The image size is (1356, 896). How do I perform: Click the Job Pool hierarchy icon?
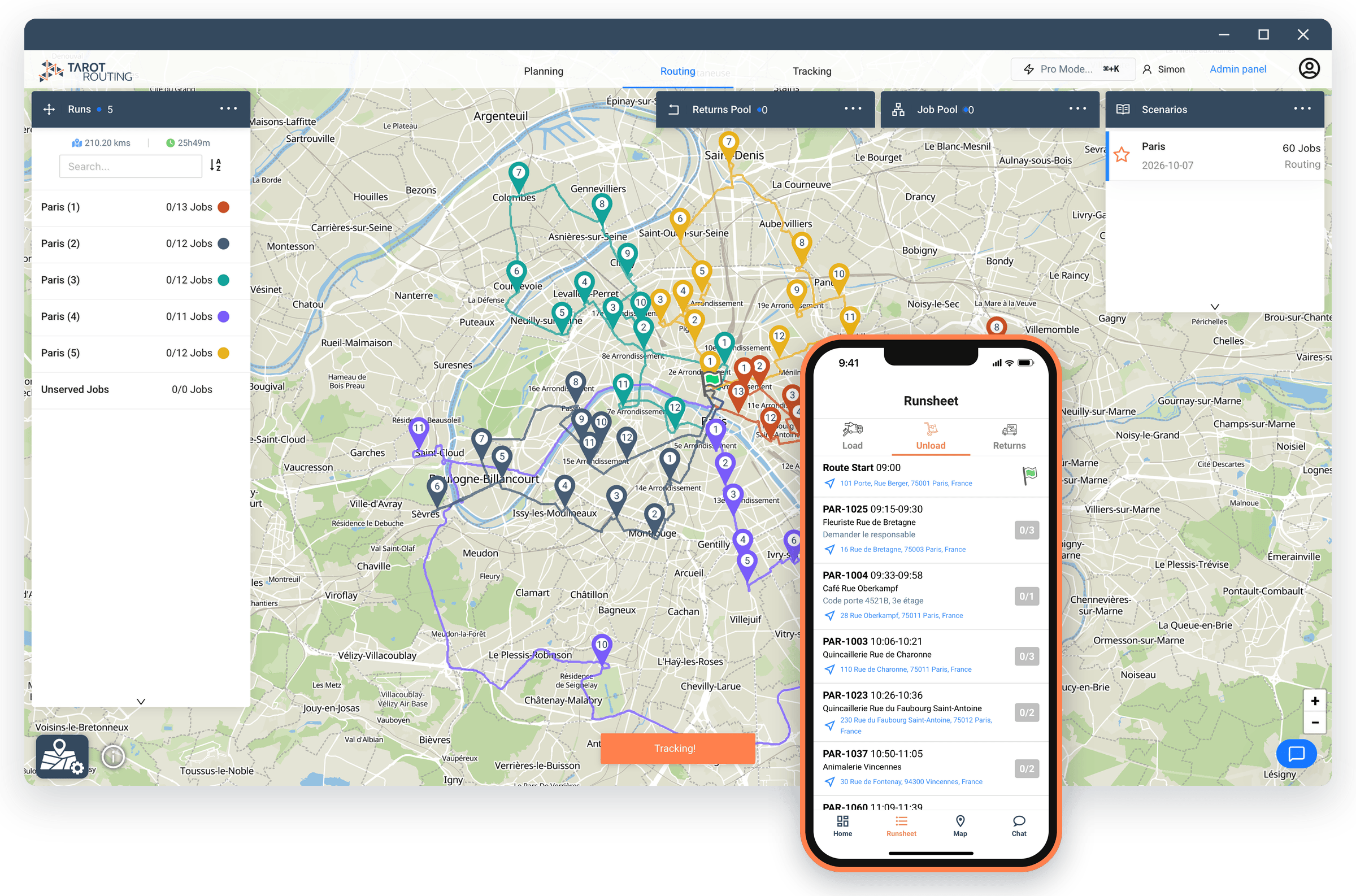click(898, 109)
